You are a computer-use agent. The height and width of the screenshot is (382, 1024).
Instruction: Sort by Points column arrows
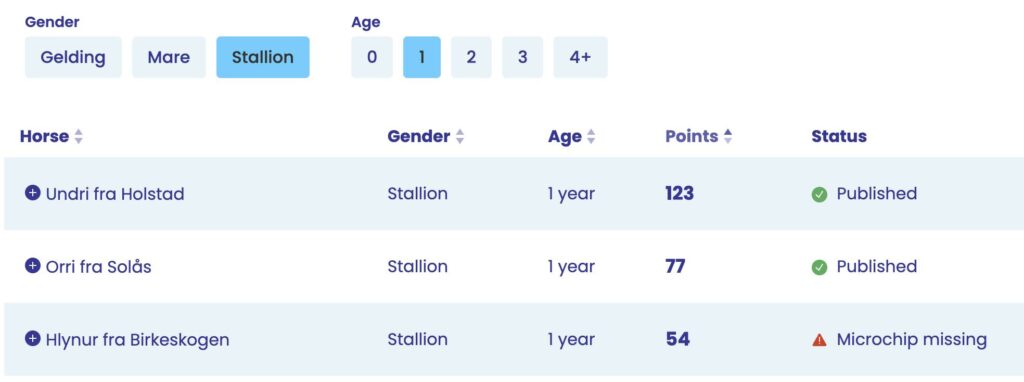click(728, 136)
